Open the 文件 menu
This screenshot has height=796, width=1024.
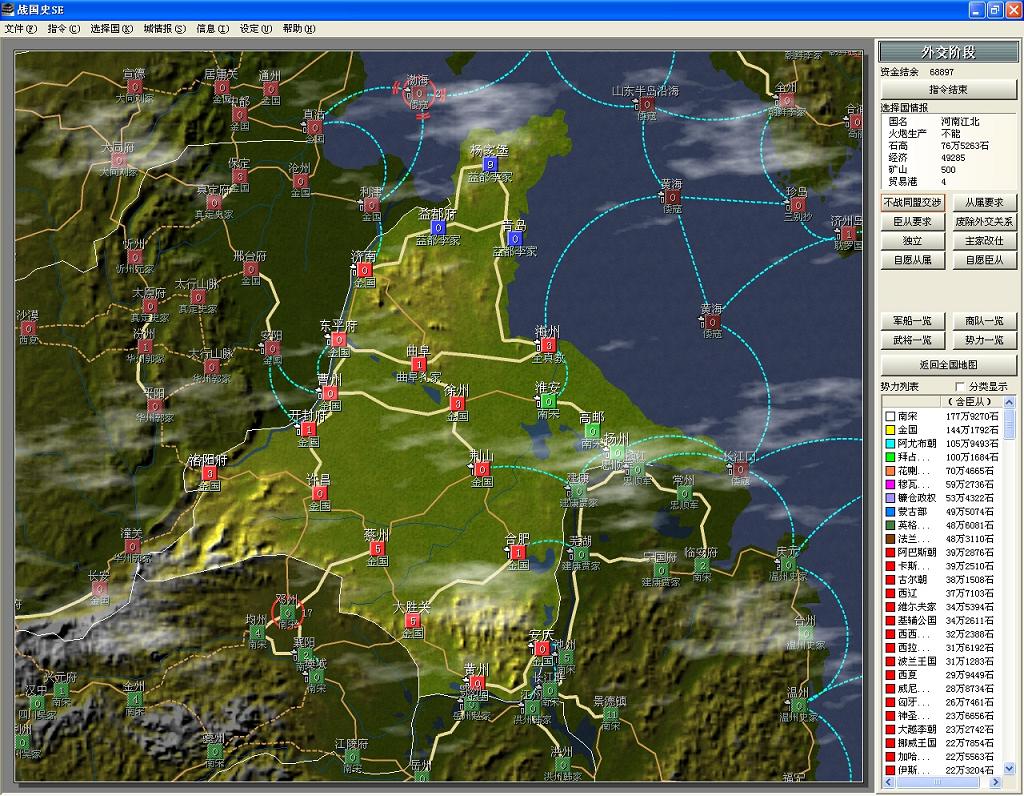coord(20,29)
